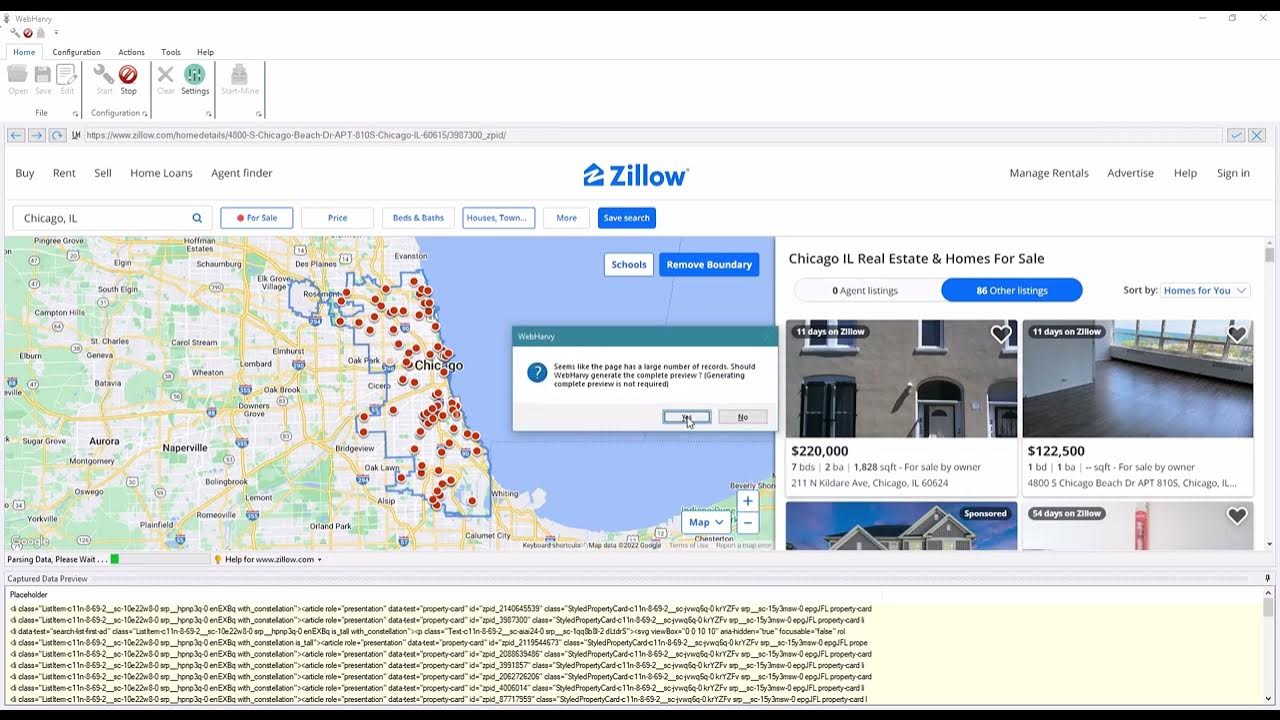Favorite the $220,000 listing with heart icon
Image resolution: width=1280 pixels, height=720 pixels.
[x=1001, y=334]
